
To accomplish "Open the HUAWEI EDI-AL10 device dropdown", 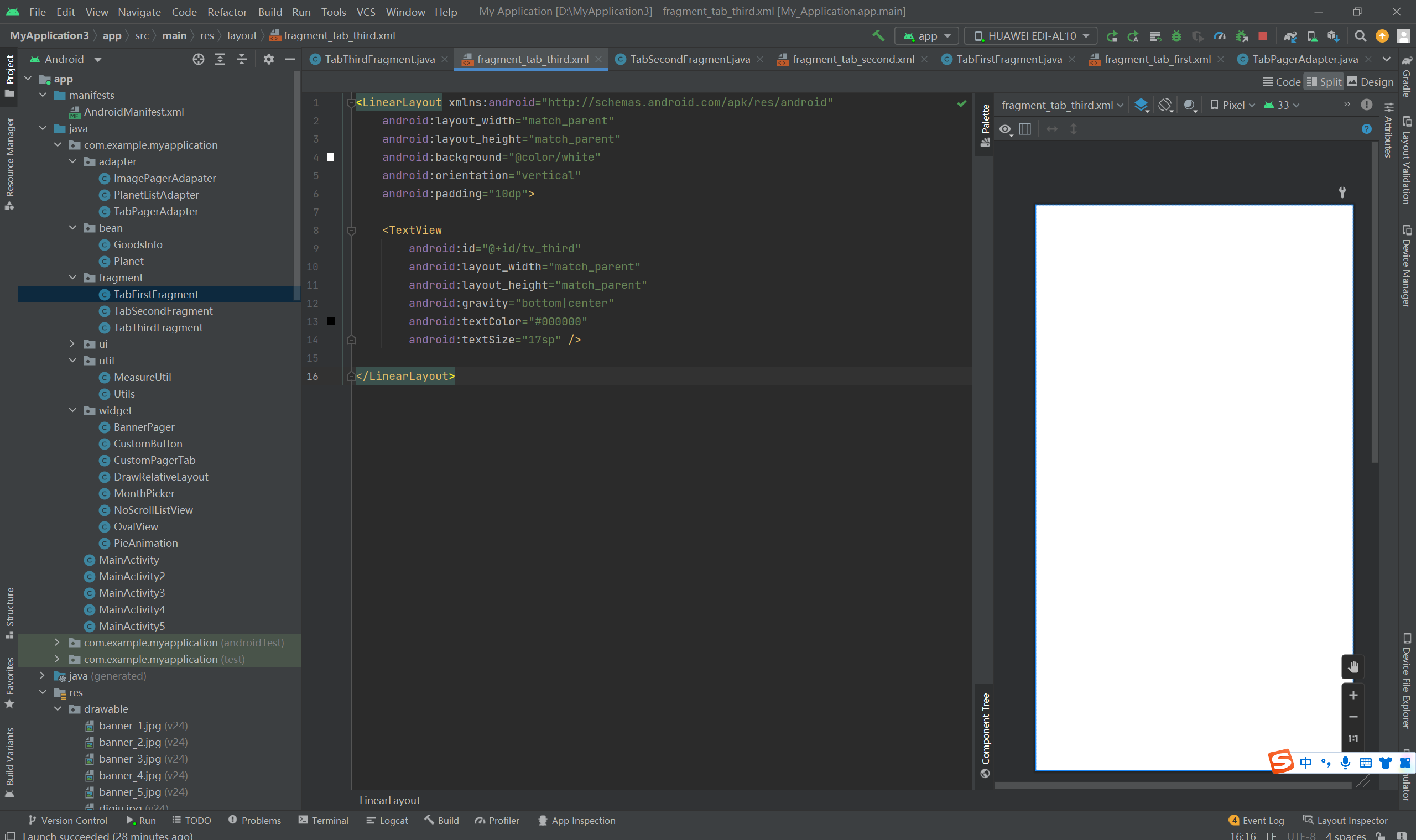I will 1031,36.
